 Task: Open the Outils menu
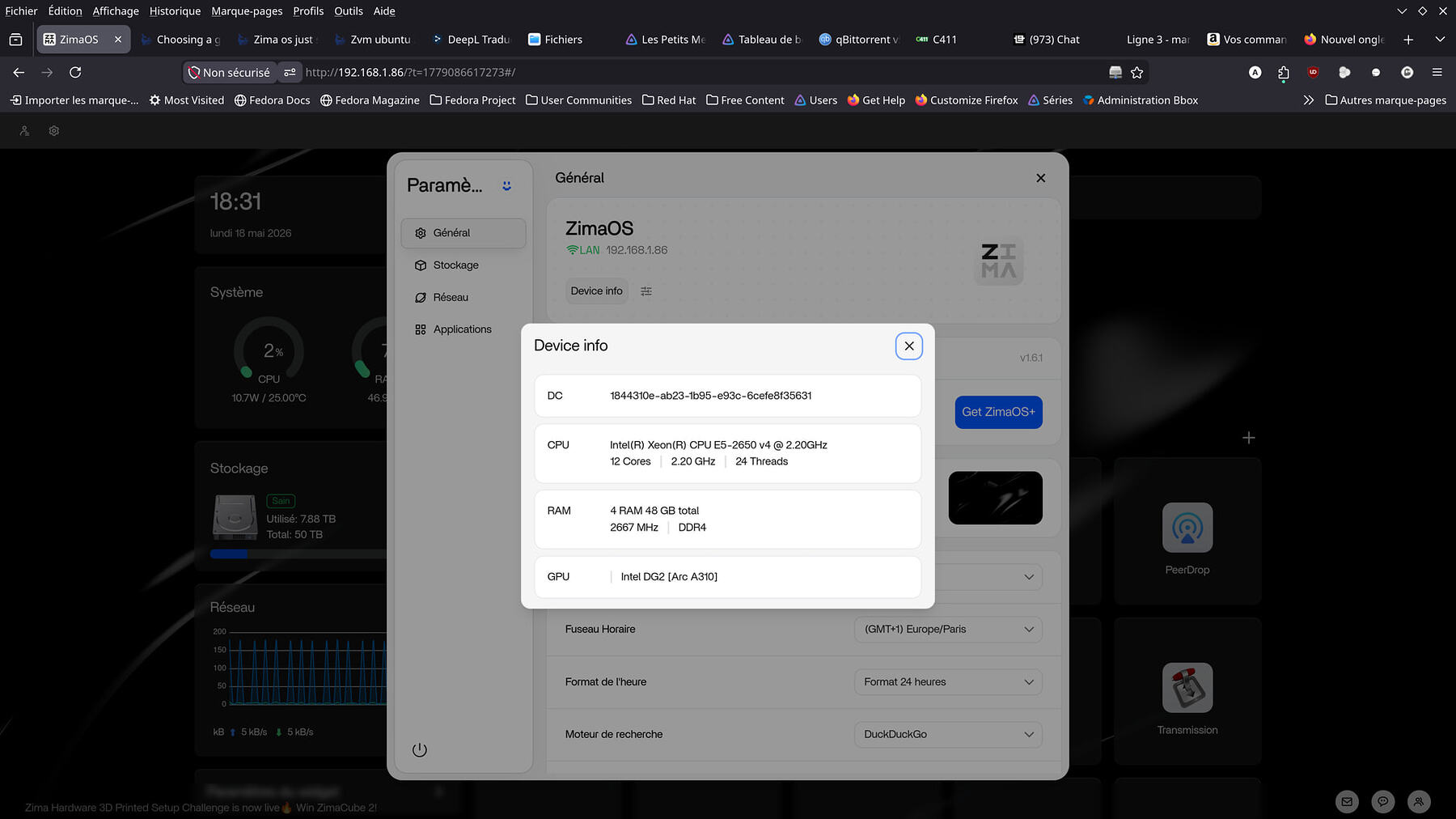349,11
